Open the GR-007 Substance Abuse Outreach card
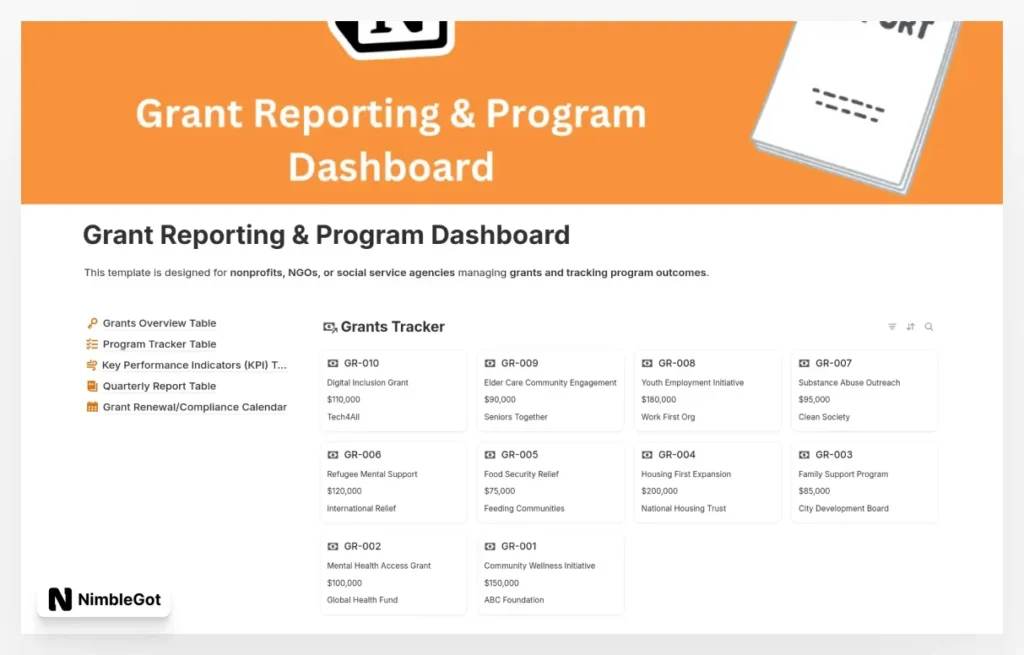This screenshot has width=1024, height=655. point(864,390)
